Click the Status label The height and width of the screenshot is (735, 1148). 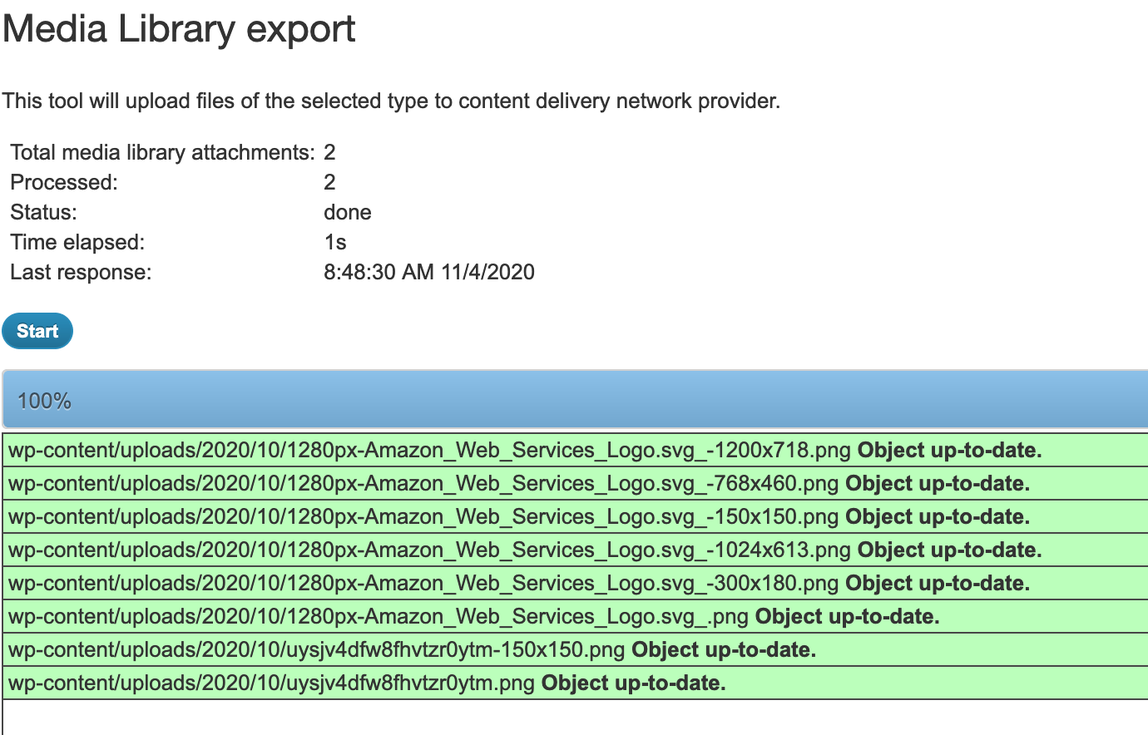(43, 213)
